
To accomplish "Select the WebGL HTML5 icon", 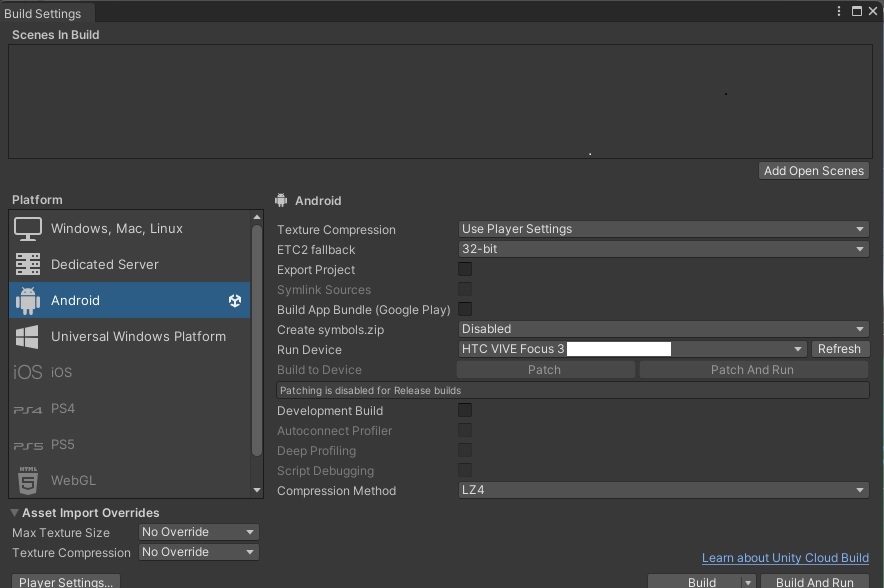I will click(x=28, y=481).
